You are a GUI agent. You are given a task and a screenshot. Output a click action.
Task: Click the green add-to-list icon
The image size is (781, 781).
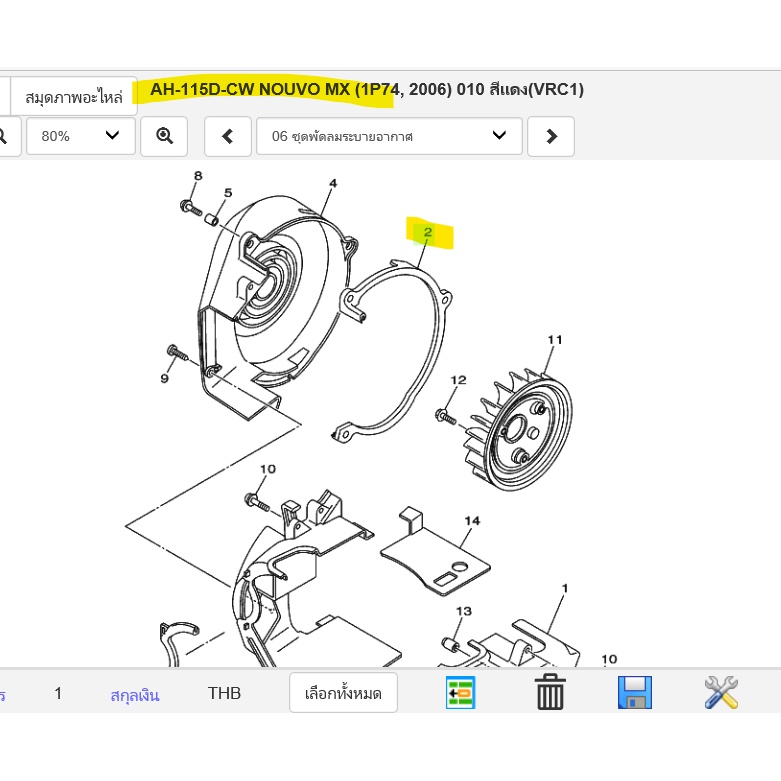point(460,692)
